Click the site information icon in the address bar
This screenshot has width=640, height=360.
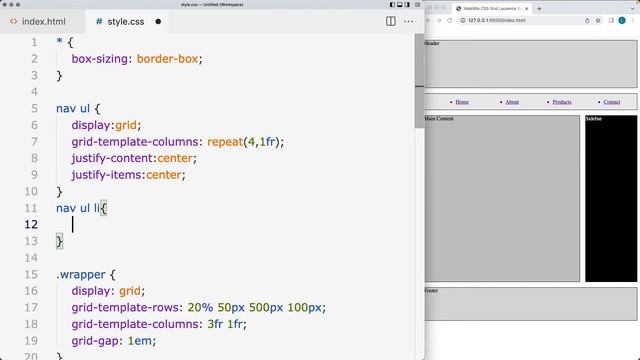(463, 20)
